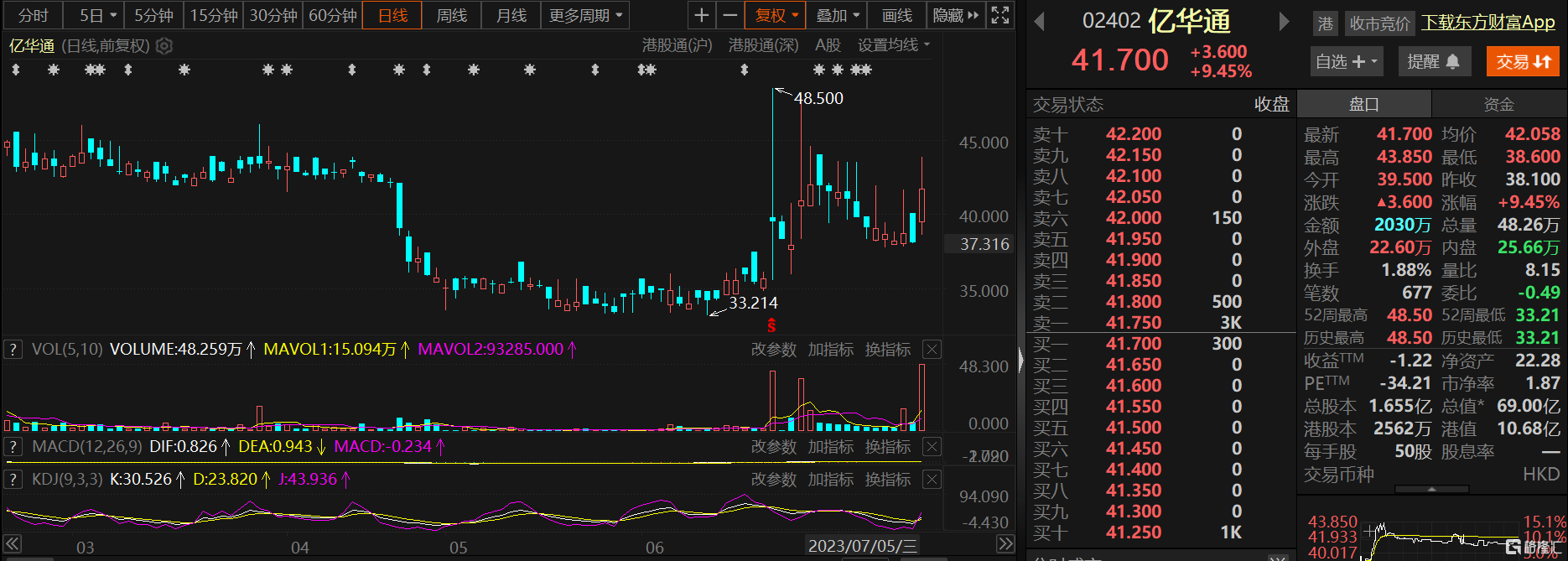
Task: Close the KDJ indicator panel
Action: click(x=932, y=480)
